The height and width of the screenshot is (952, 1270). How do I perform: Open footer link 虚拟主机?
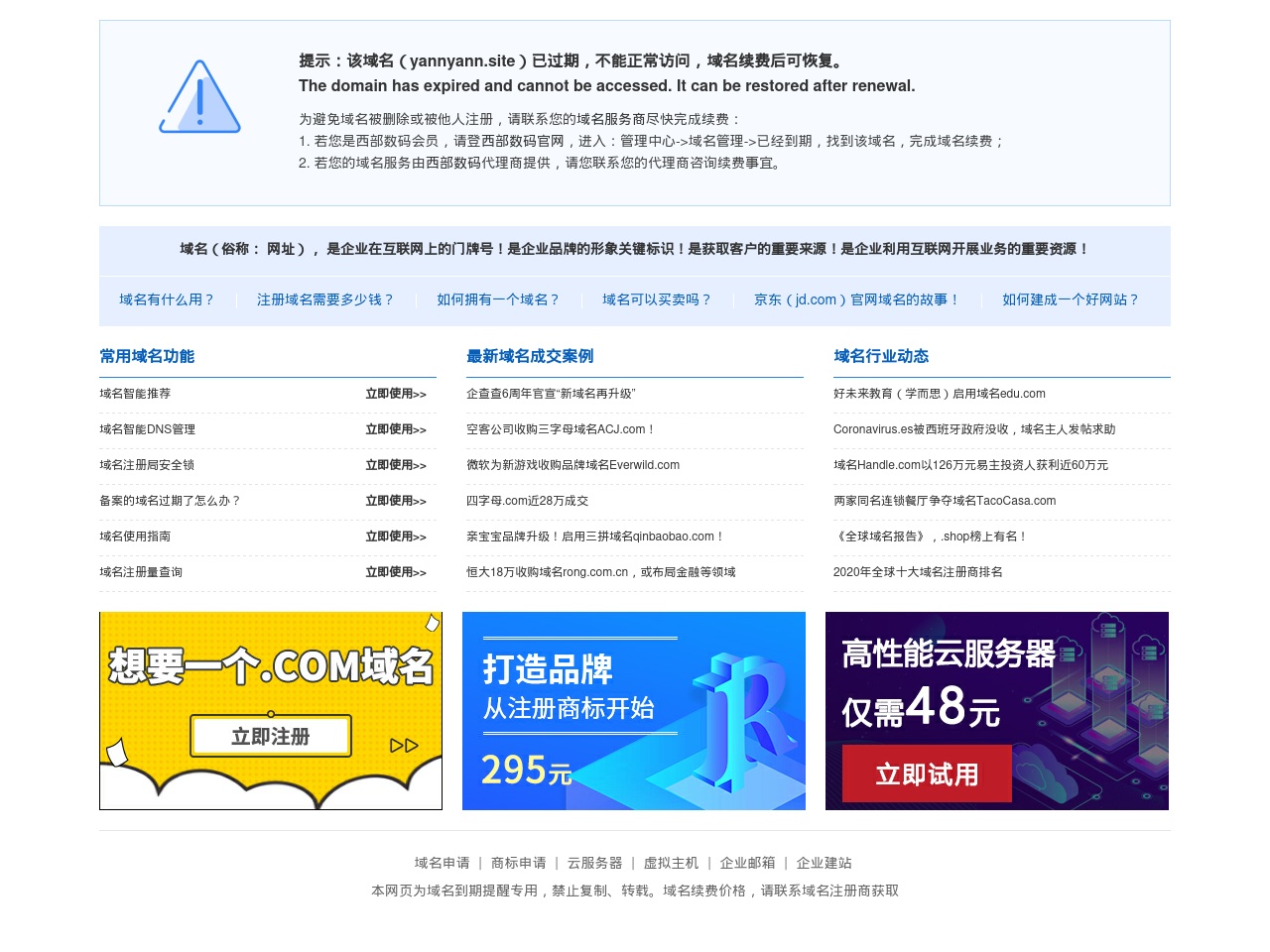(x=672, y=863)
